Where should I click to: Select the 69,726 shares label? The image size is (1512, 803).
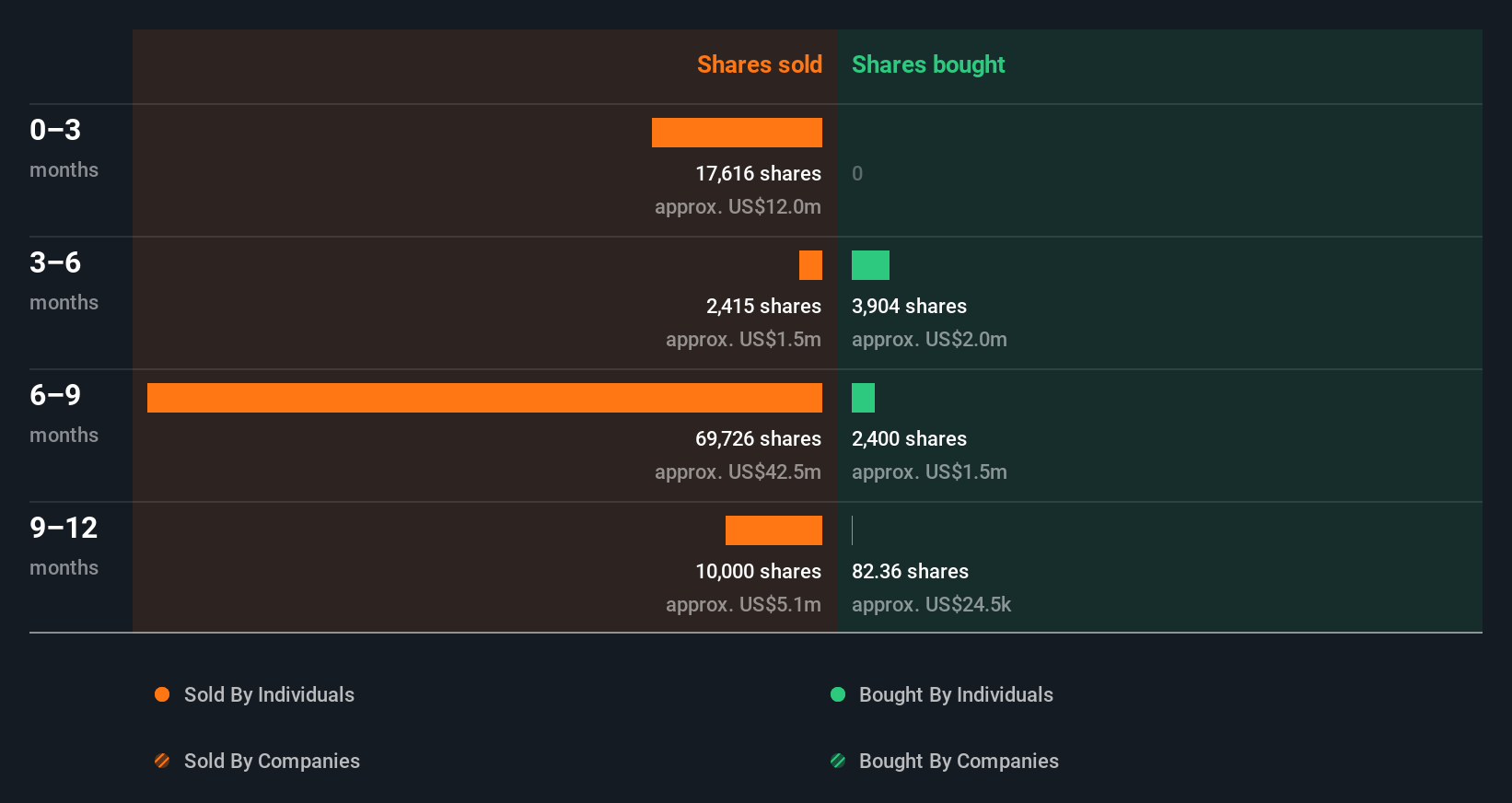tap(758, 439)
